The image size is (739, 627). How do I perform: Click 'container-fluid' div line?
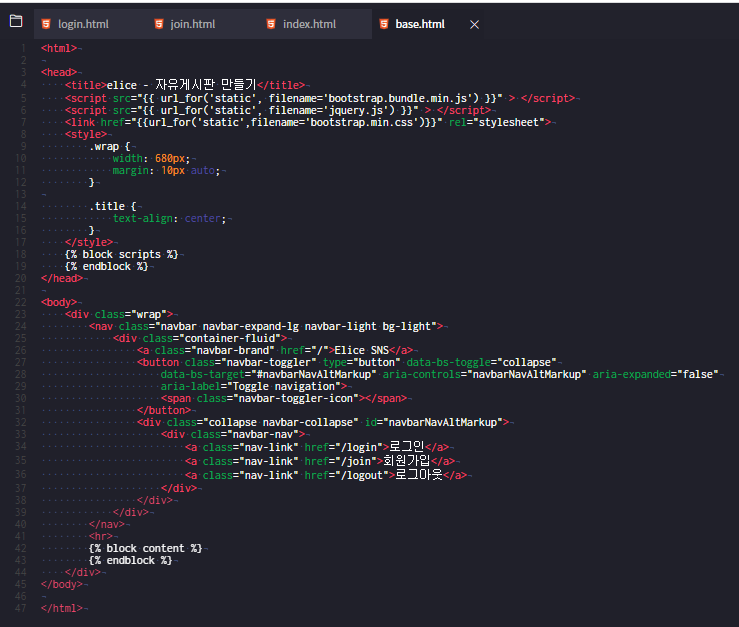(x=200, y=338)
